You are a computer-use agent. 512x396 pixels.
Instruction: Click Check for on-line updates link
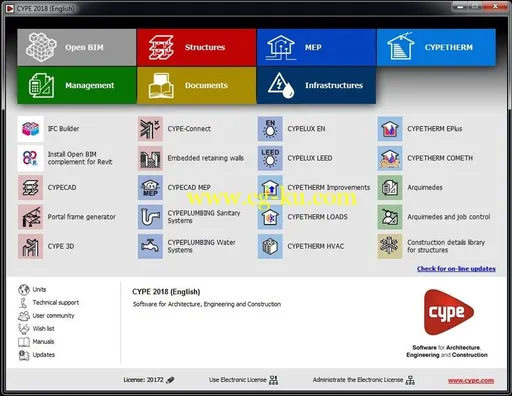[456, 269]
